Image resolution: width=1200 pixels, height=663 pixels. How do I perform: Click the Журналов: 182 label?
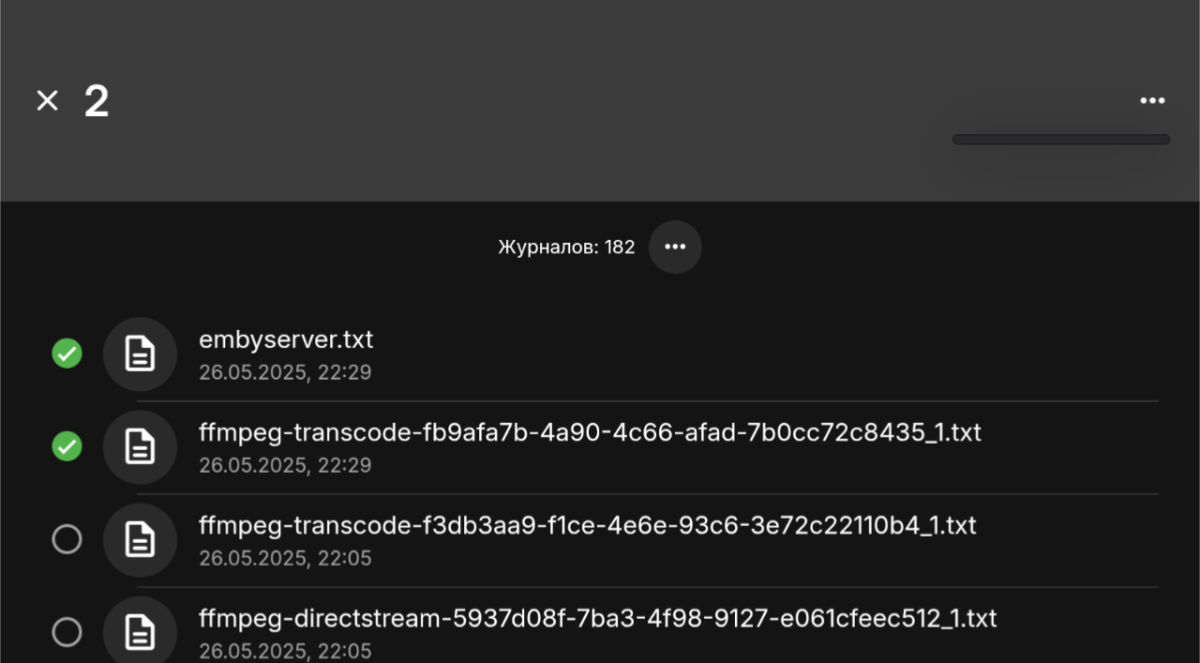point(566,247)
